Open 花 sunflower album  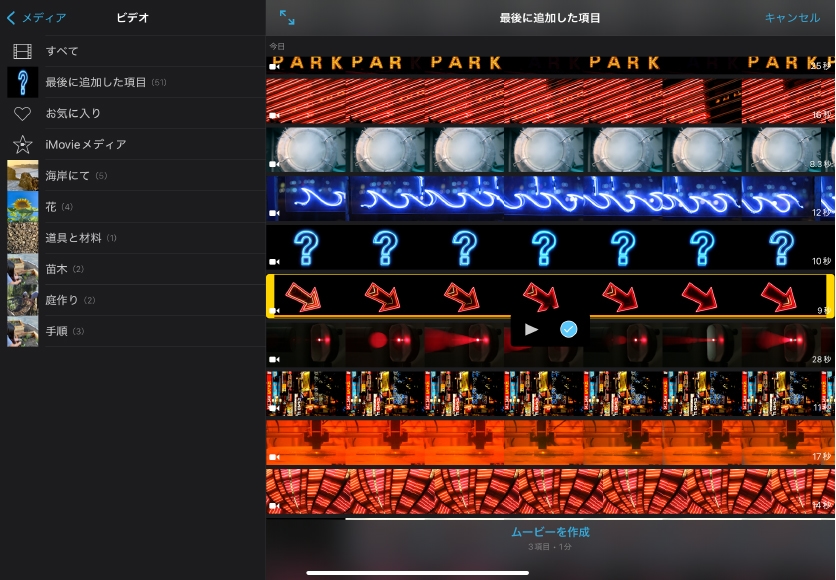click(51, 207)
